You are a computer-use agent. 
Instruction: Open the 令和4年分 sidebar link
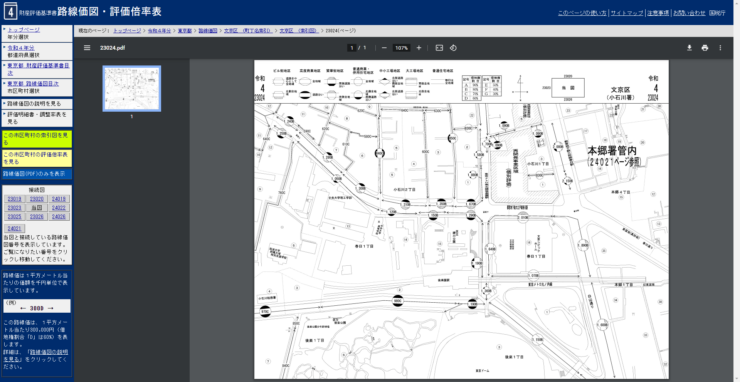21,48
